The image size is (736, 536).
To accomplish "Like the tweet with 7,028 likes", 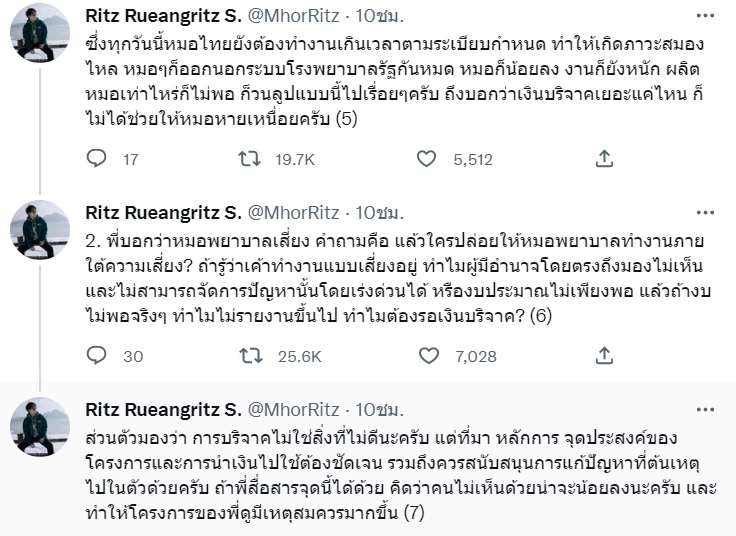I will click(x=427, y=355).
